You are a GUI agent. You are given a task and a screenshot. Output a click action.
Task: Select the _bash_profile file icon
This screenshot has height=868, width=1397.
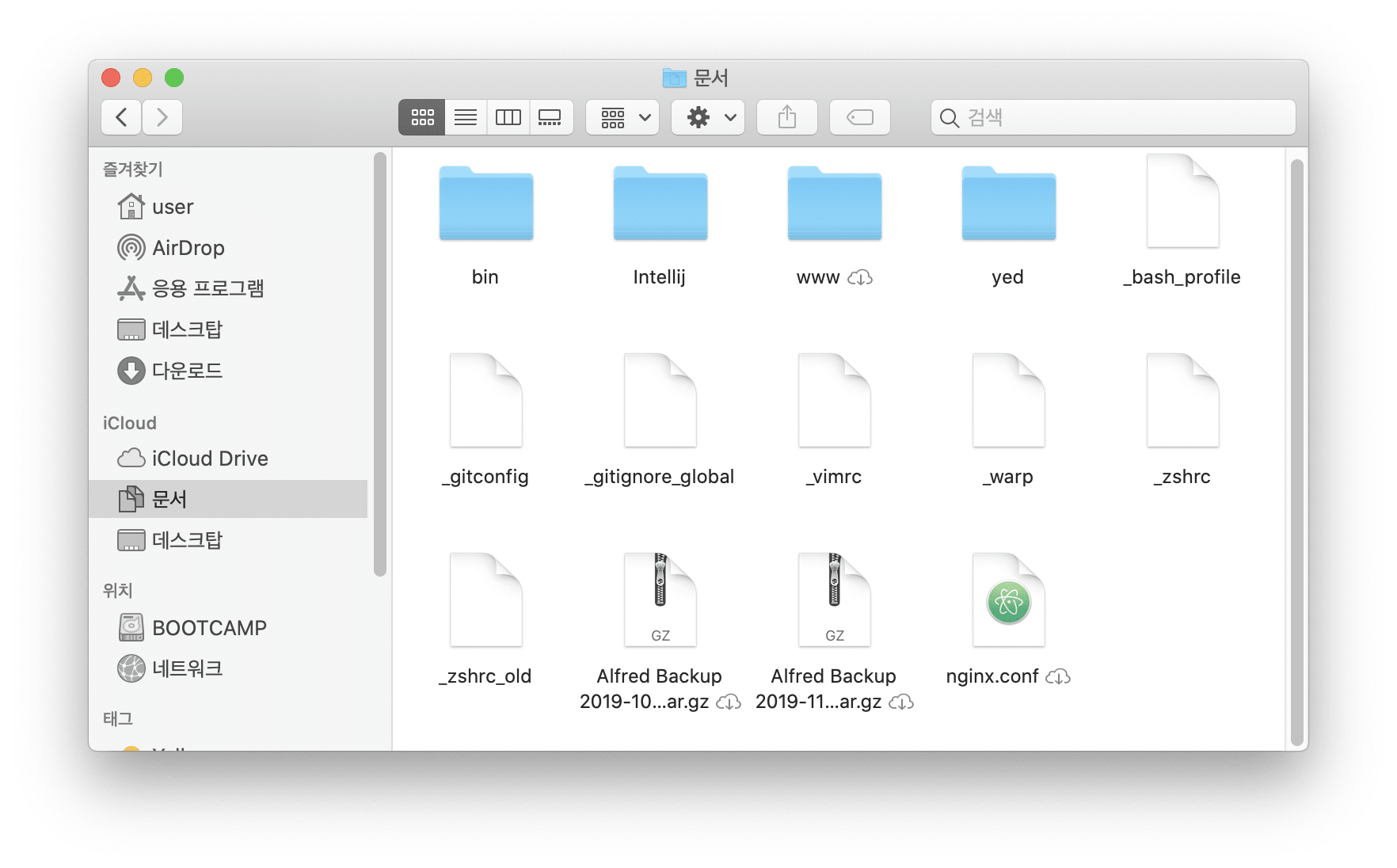1183,201
